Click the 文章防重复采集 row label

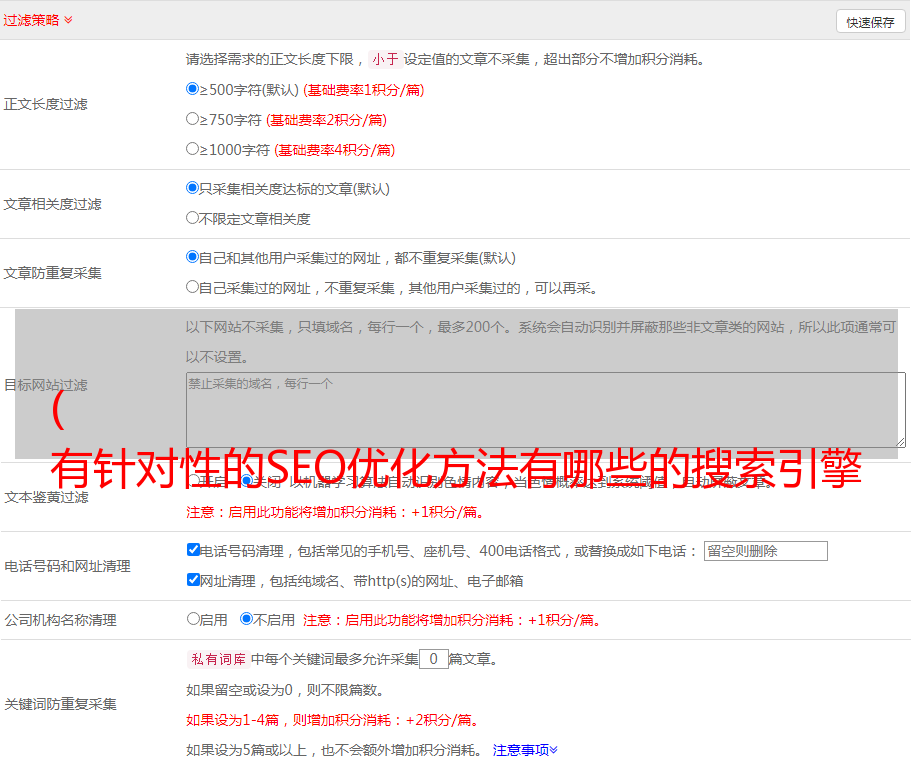(52, 273)
